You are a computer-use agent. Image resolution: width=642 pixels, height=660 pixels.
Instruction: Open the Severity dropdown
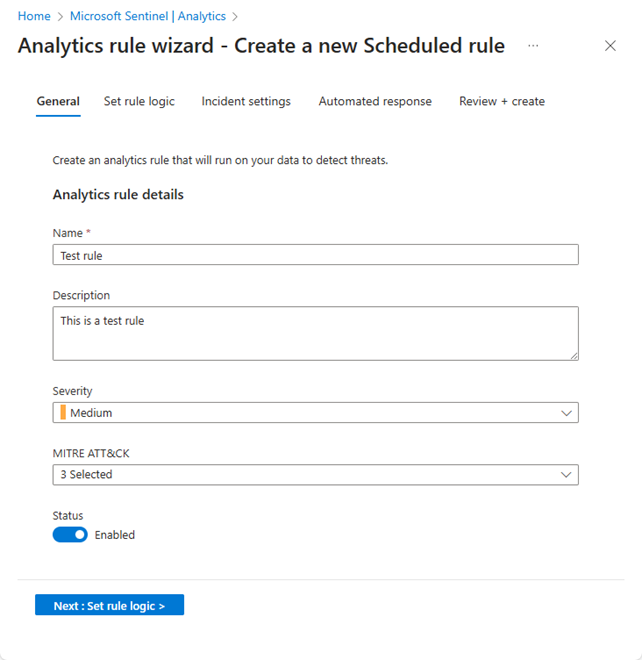coord(315,413)
